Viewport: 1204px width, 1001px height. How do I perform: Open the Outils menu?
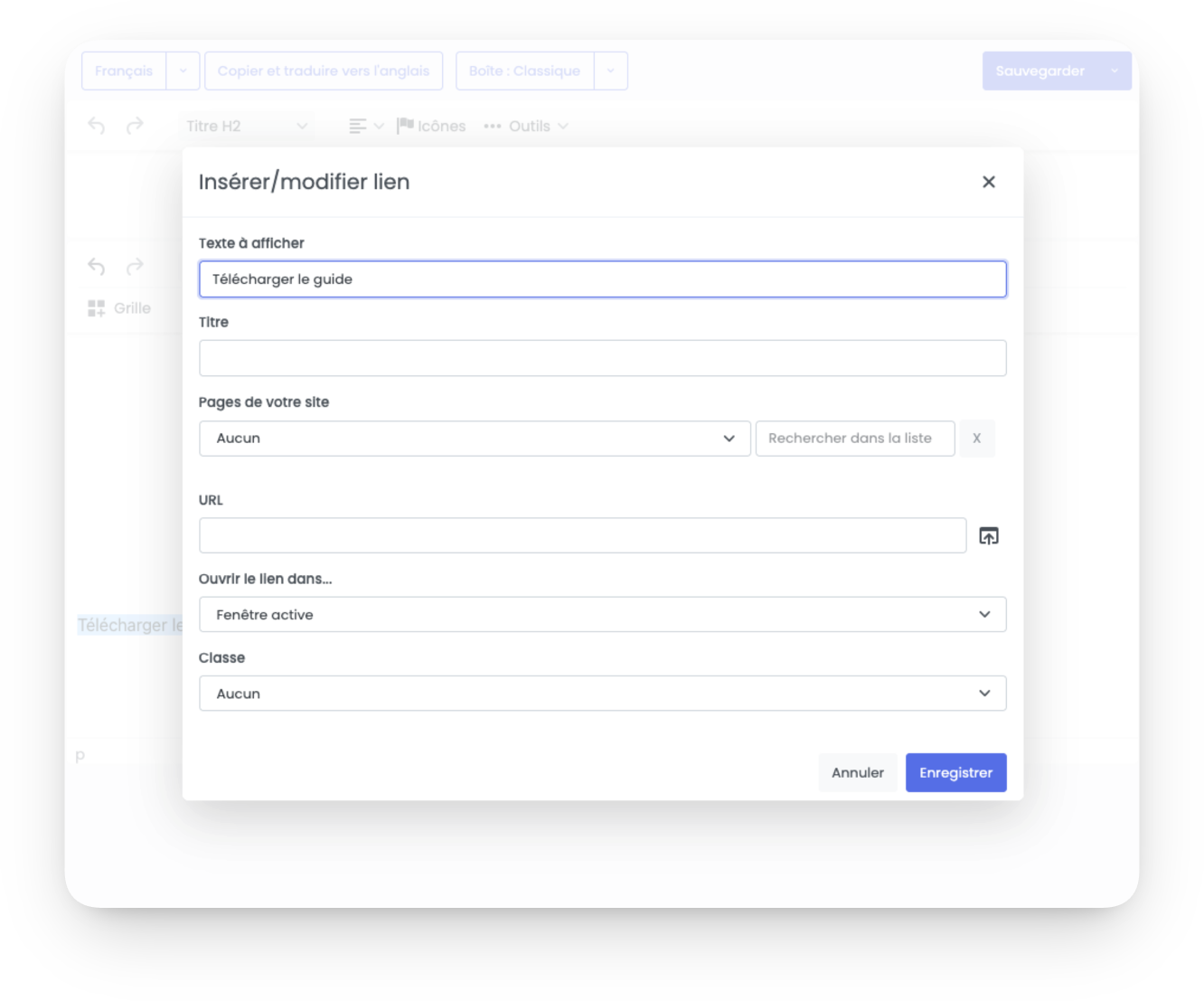click(x=526, y=126)
